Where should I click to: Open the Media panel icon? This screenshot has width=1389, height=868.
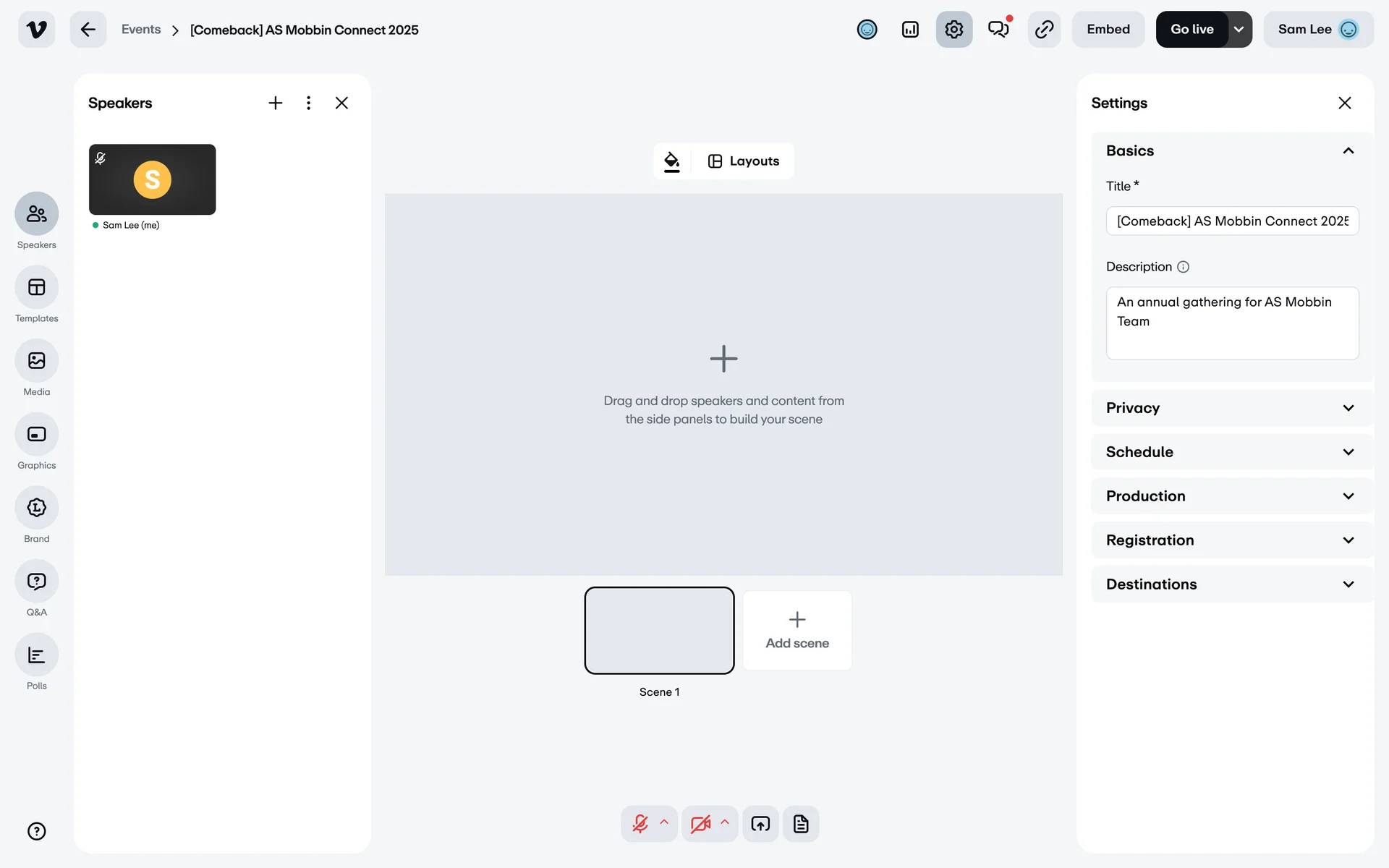click(36, 361)
